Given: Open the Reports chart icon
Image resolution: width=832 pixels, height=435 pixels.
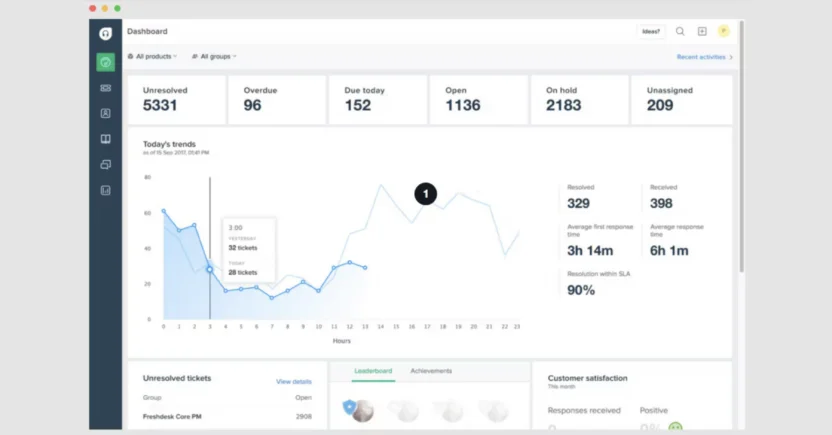Looking at the screenshot, I should click(105, 190).
